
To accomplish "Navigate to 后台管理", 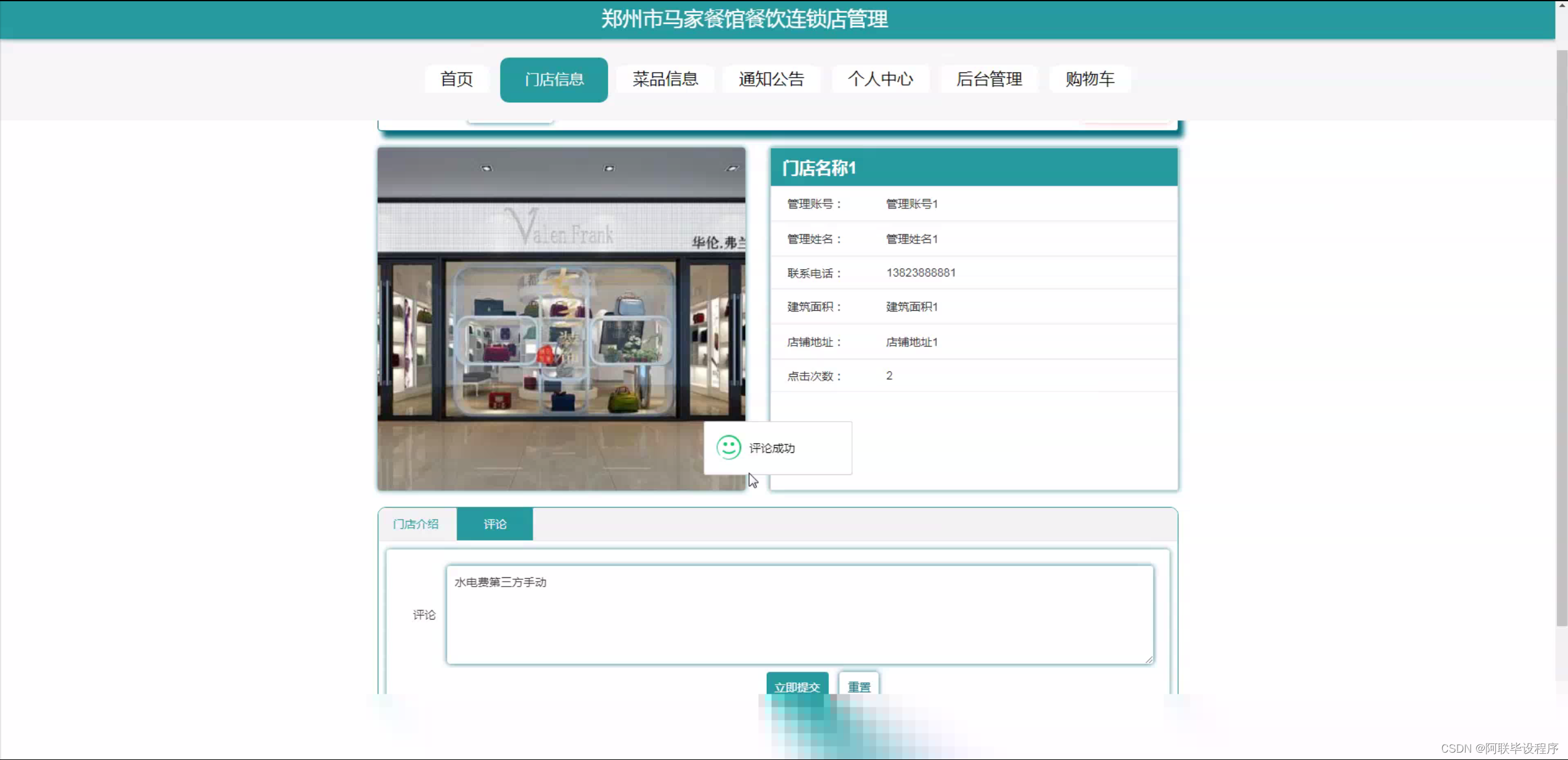I will click(x=989, y=79).
